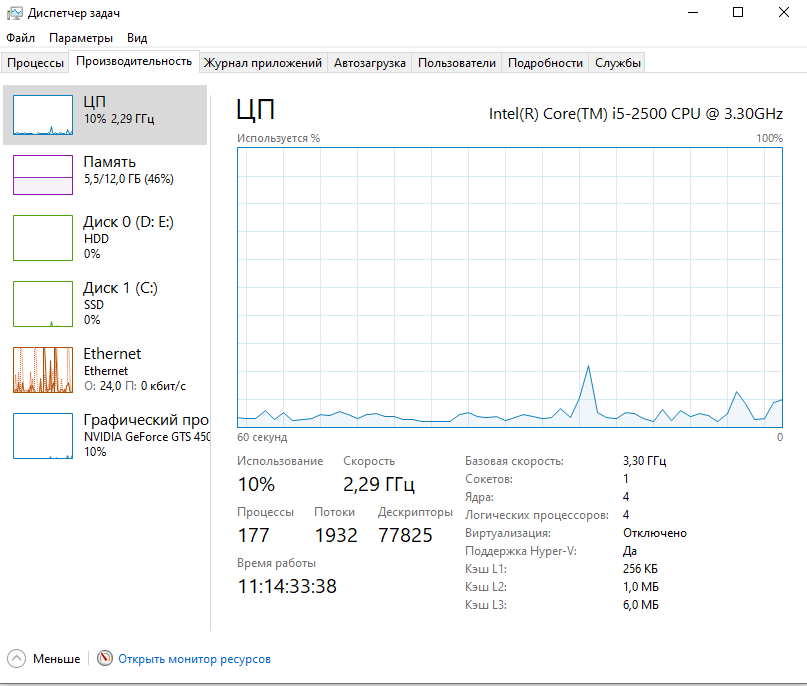Select the Memory mini graph thumbnail
This screenshot has height=686, width=807.
pos(43,175)
